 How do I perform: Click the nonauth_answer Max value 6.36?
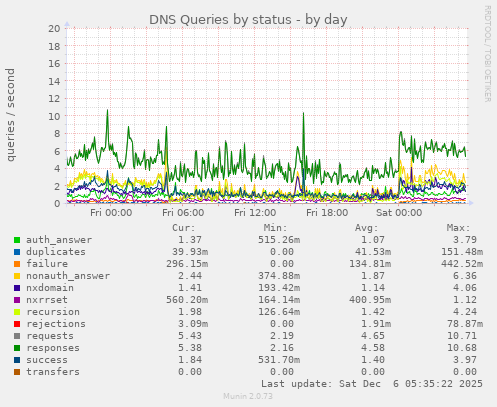point(465,276)
